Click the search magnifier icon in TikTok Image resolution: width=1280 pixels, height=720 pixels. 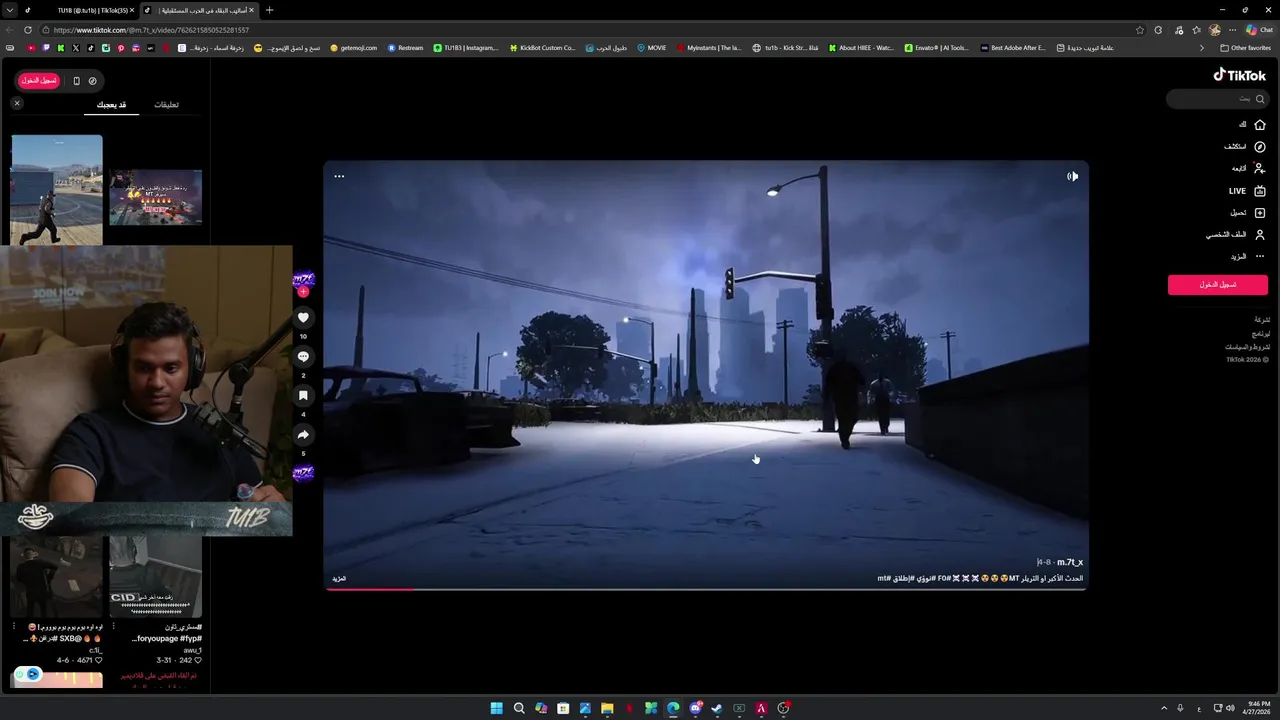point(1260,99)
